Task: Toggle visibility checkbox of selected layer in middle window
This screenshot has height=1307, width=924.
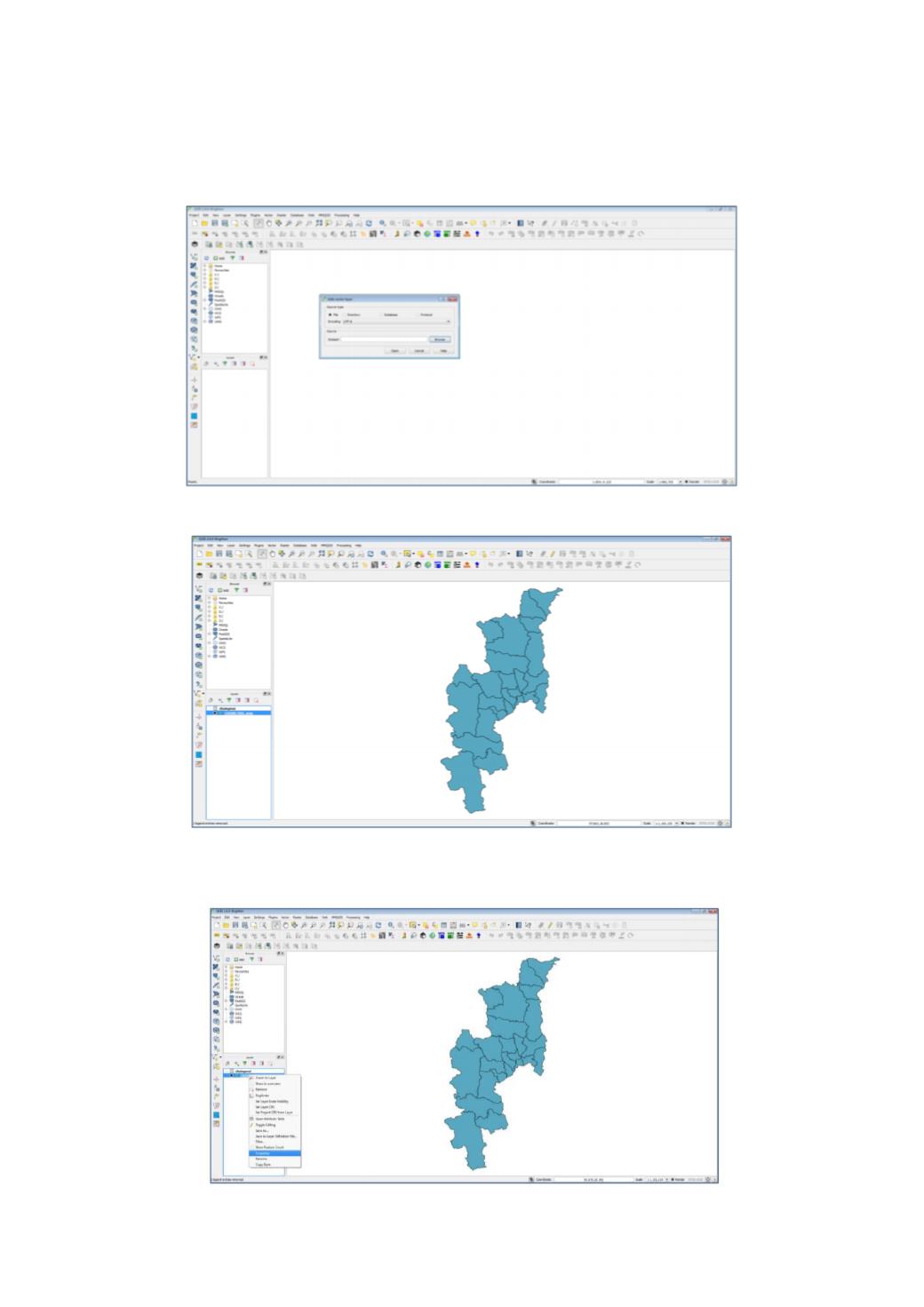Action: pos(214,713)
